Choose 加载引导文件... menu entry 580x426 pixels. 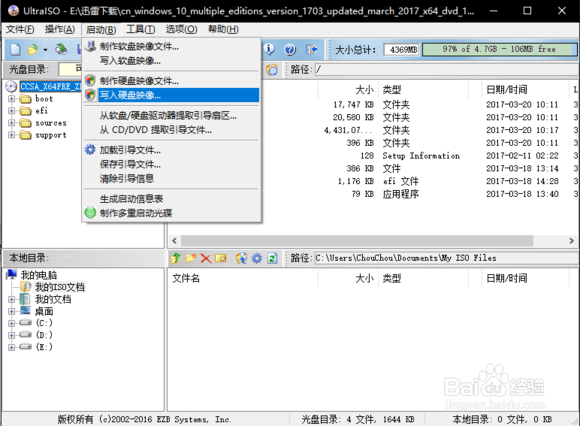click(172, 150)
